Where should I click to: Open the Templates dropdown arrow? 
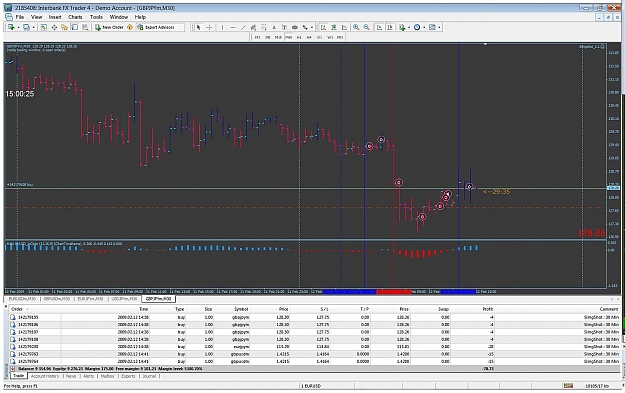(439, 28)
